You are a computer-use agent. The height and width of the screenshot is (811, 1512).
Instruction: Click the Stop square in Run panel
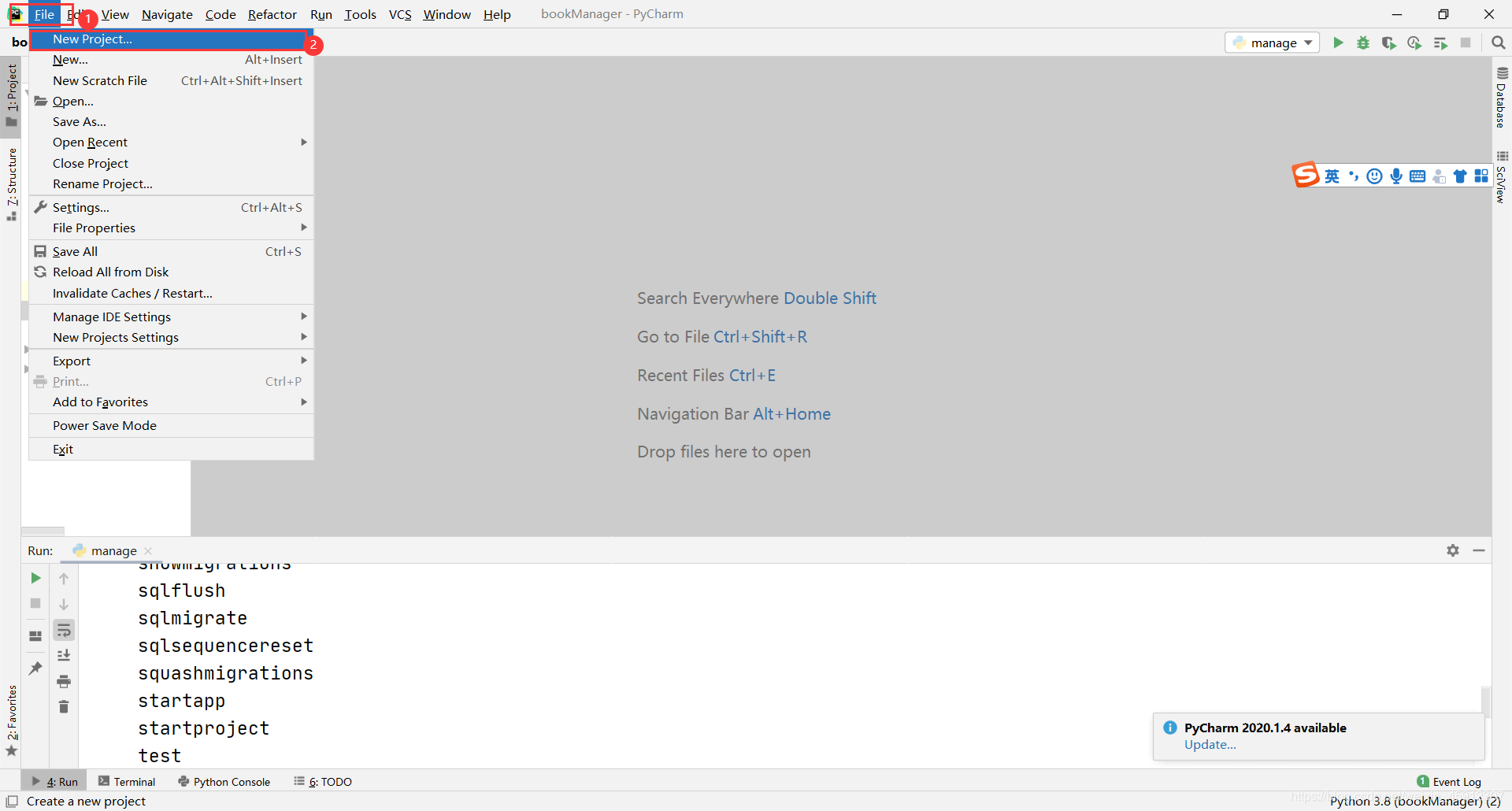click(35, 603)
